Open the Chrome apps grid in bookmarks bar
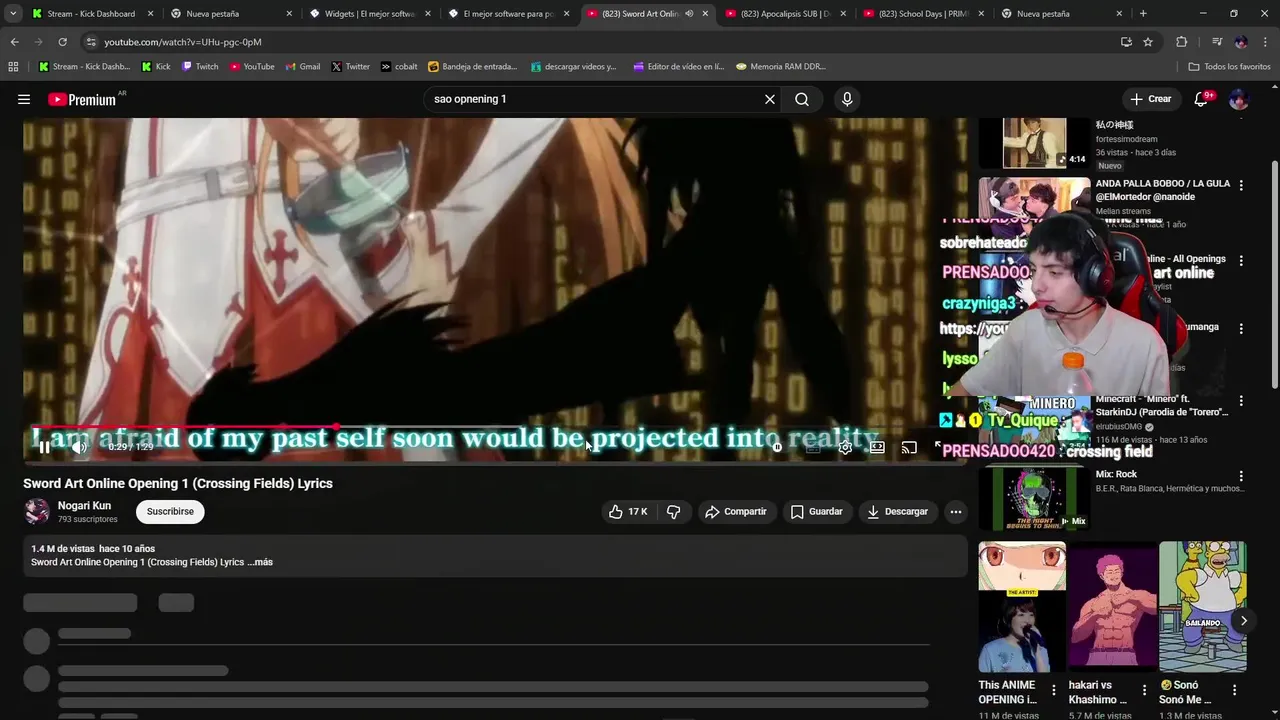This screenshot has height=720, width=1280. pyautogui.click(x=13, y=67)
